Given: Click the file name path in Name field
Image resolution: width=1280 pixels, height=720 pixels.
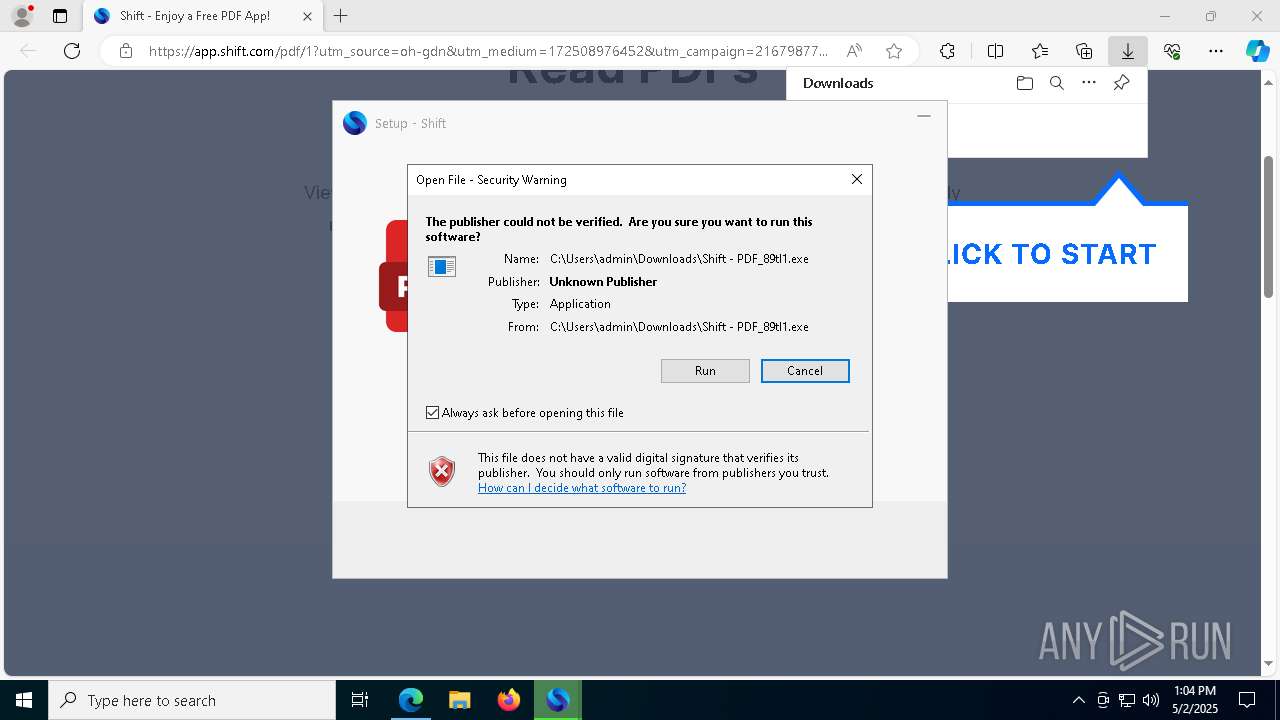Looking at the screenshot, I should point(679,259).
